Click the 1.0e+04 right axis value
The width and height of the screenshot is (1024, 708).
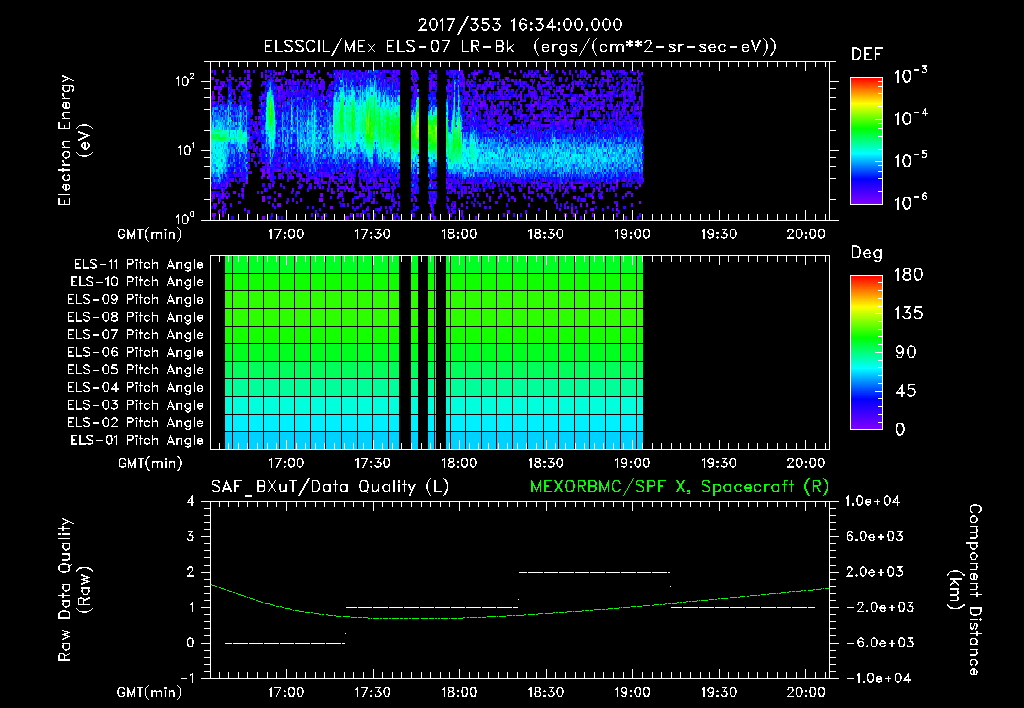[x=872, y=501]
